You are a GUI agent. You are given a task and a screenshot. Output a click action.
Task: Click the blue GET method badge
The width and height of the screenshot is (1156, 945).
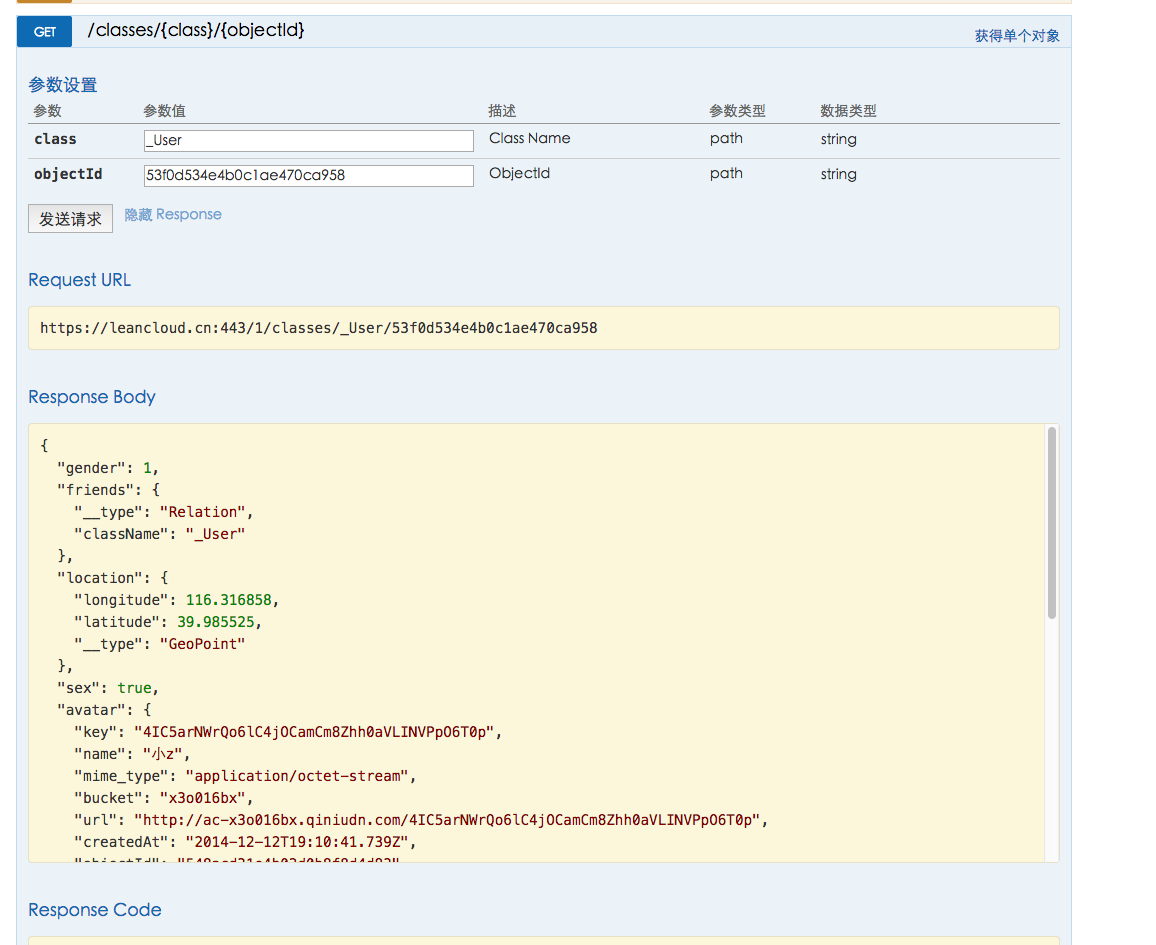click(x=44, y=32)
